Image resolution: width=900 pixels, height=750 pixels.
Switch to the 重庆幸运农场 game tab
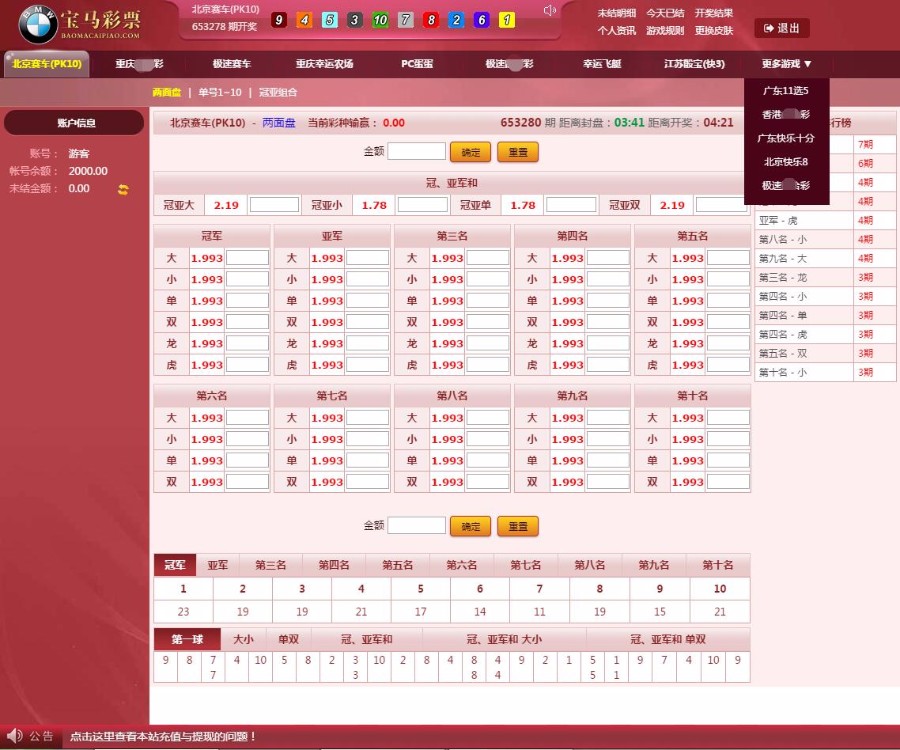pyautogui.click(x=324, y=64)
